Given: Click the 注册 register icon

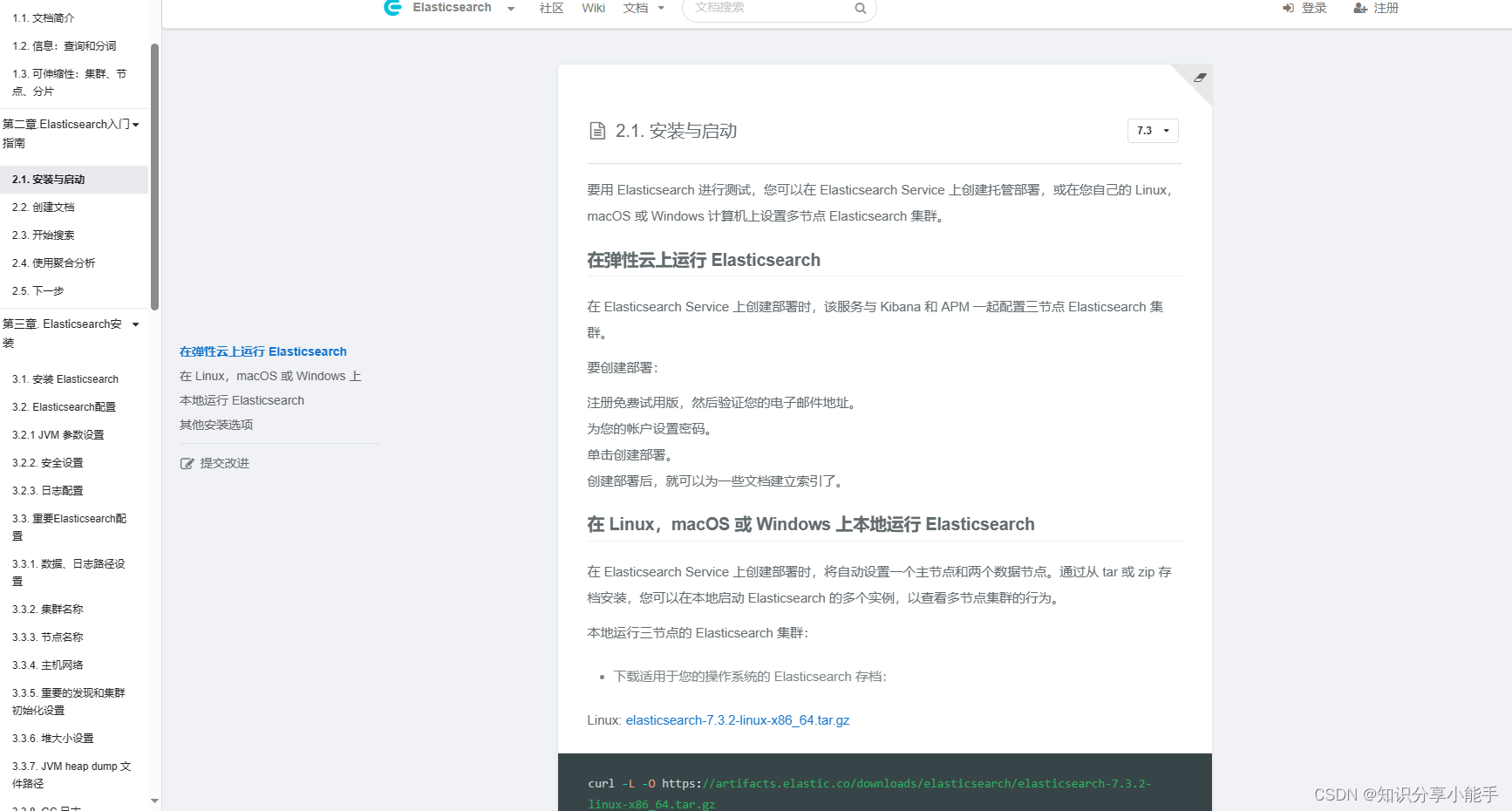Looking at the screenshot, I should [1360, 8].
